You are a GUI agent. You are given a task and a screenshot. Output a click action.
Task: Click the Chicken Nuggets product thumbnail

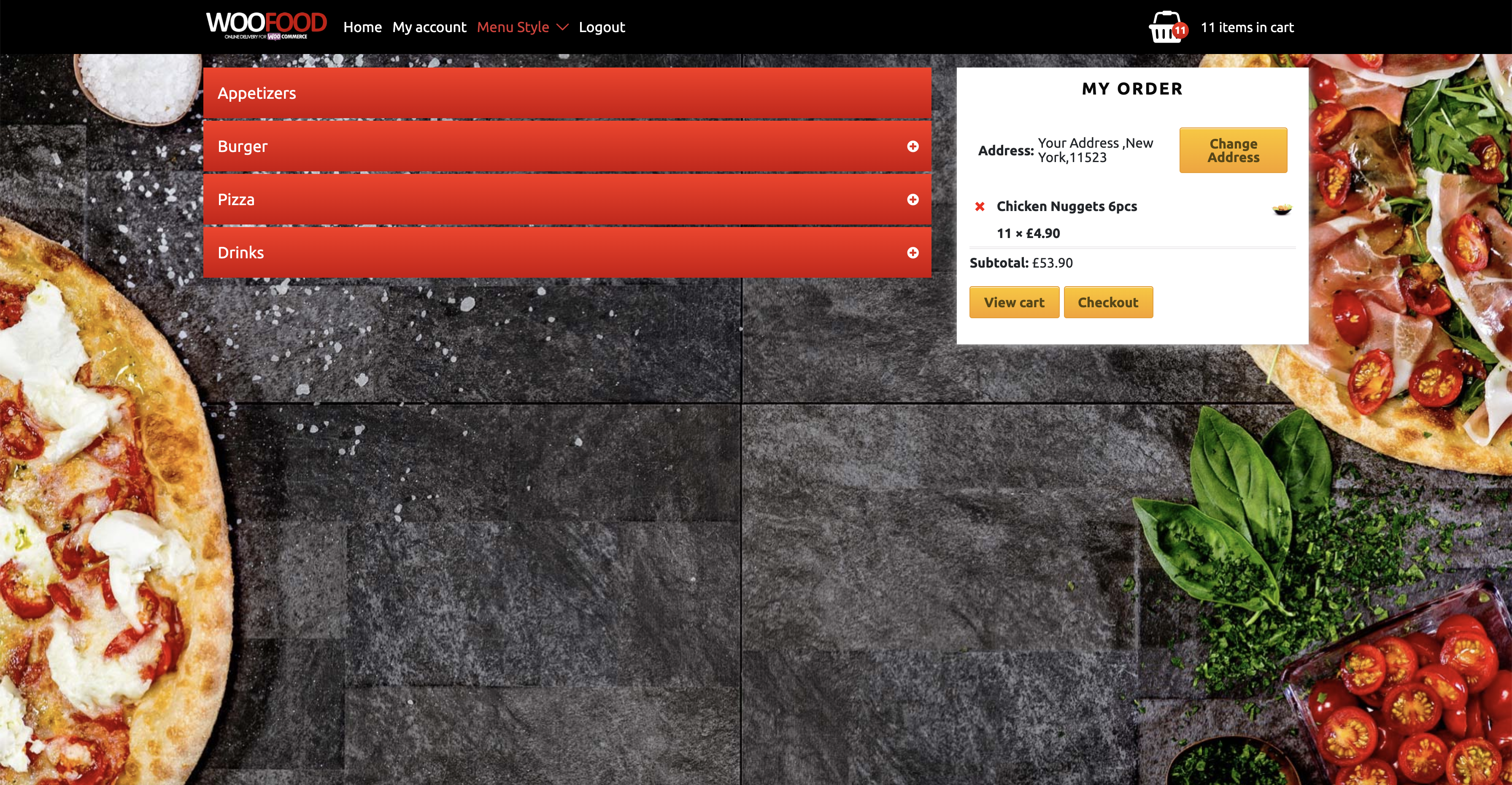[x=1282, y=209]
